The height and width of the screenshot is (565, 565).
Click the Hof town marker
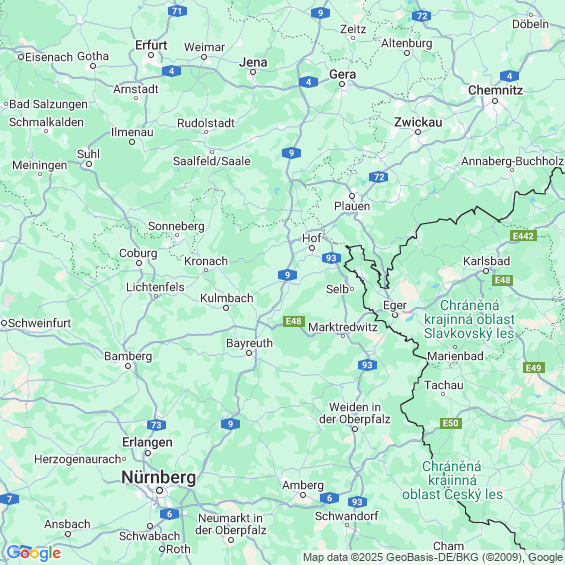[x=312, y=248]
